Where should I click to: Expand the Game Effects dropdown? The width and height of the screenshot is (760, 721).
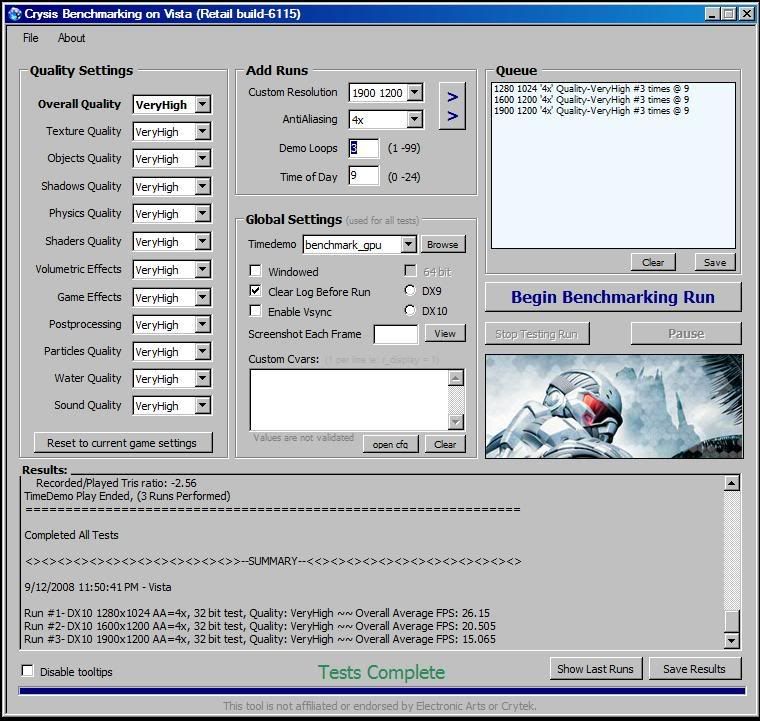[x=203, y=298]
